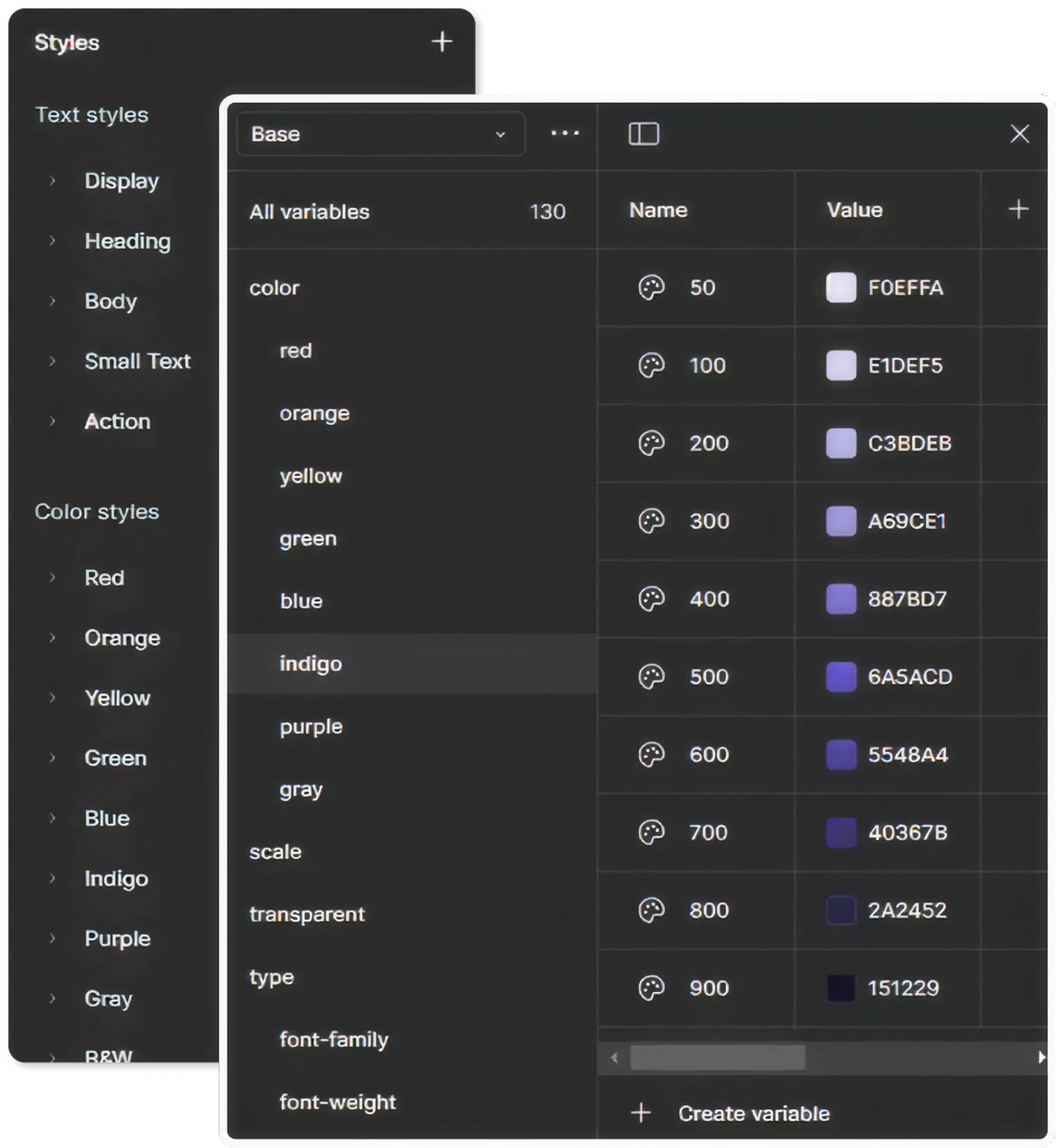Click the horizontal scrollbar thumb

pos(717,1058)
